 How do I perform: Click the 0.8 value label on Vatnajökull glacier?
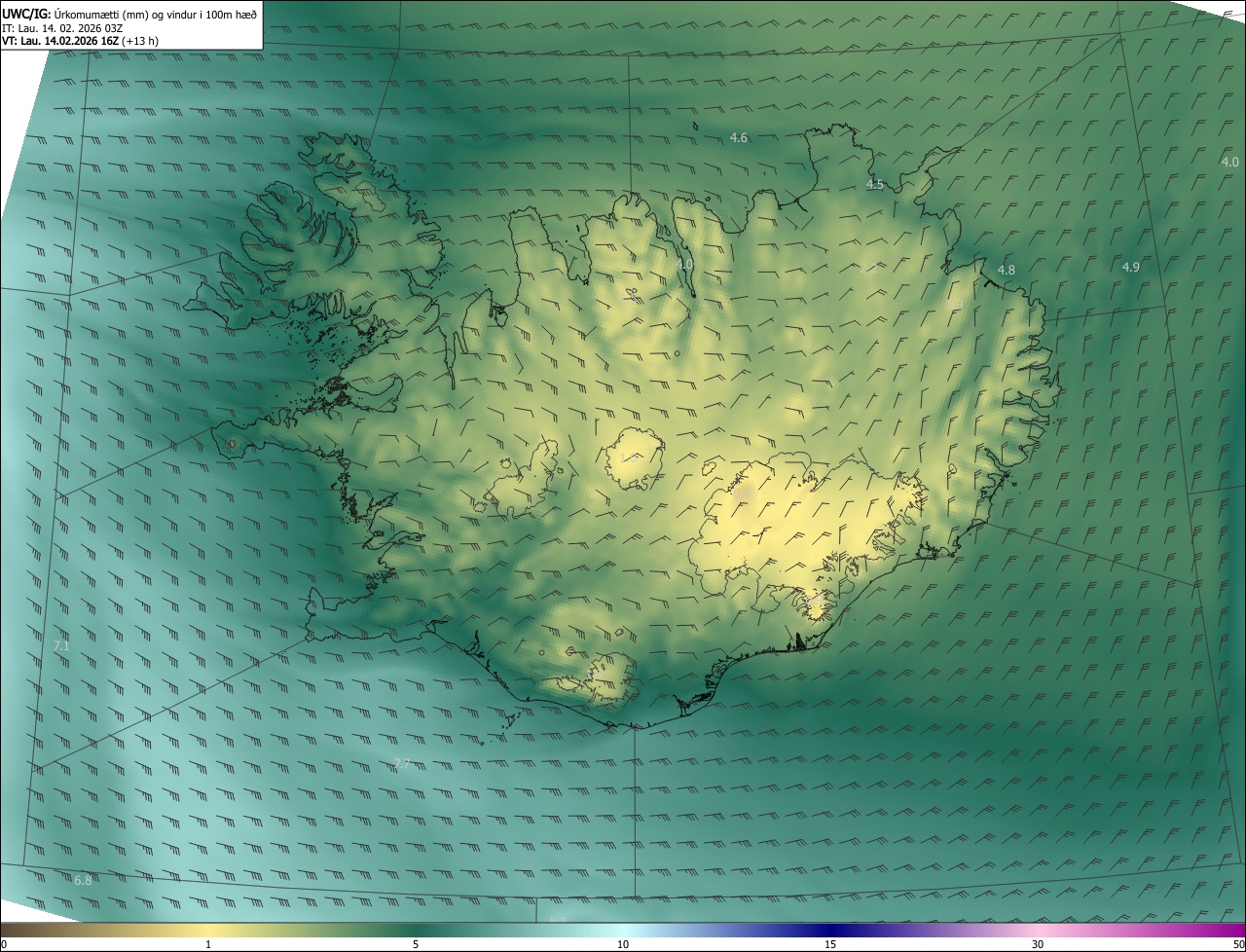(x=743, y=495)
